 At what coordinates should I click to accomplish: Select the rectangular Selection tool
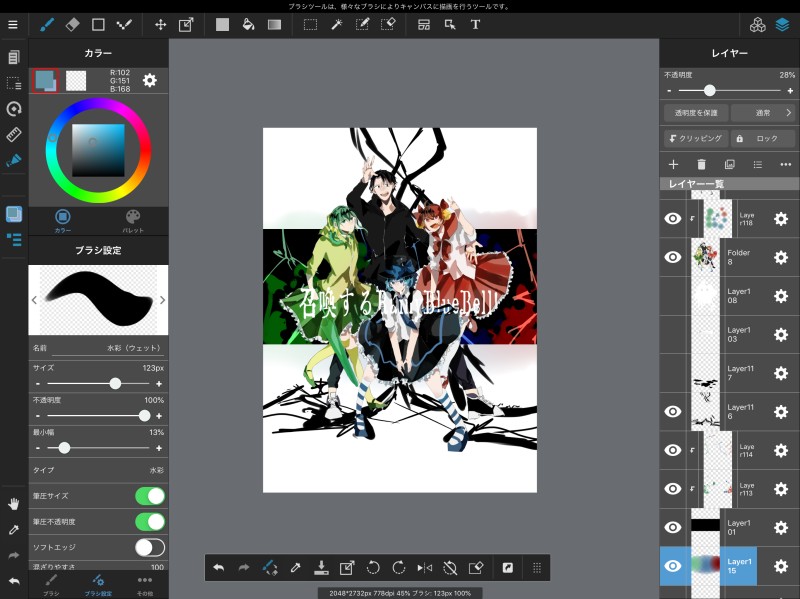pos(310,24)
